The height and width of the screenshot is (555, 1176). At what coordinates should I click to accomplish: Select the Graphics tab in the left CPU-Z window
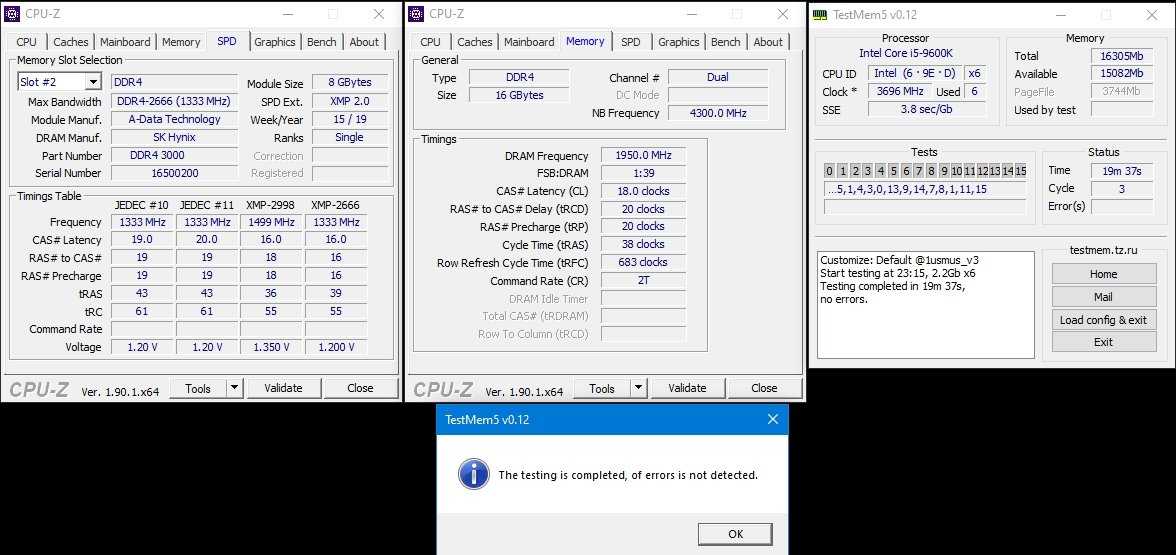coord(274,42)
